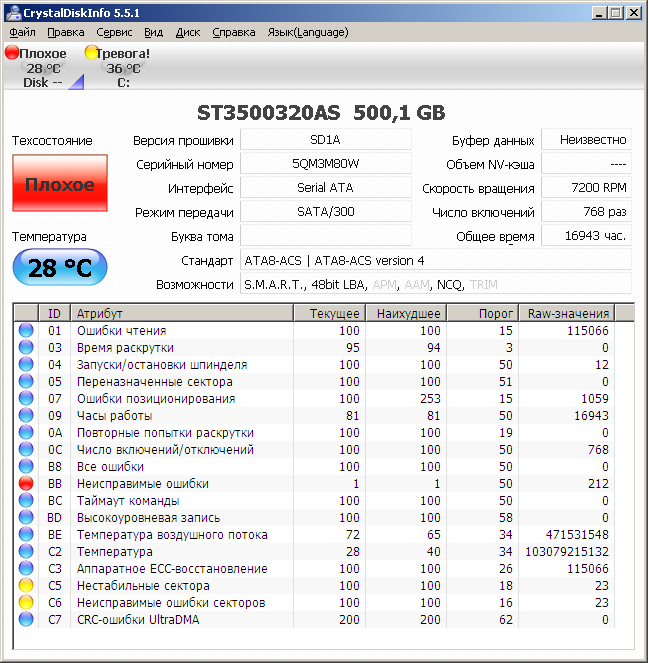Select the yellow Тревога! disk C: icon

pos(91,52)
